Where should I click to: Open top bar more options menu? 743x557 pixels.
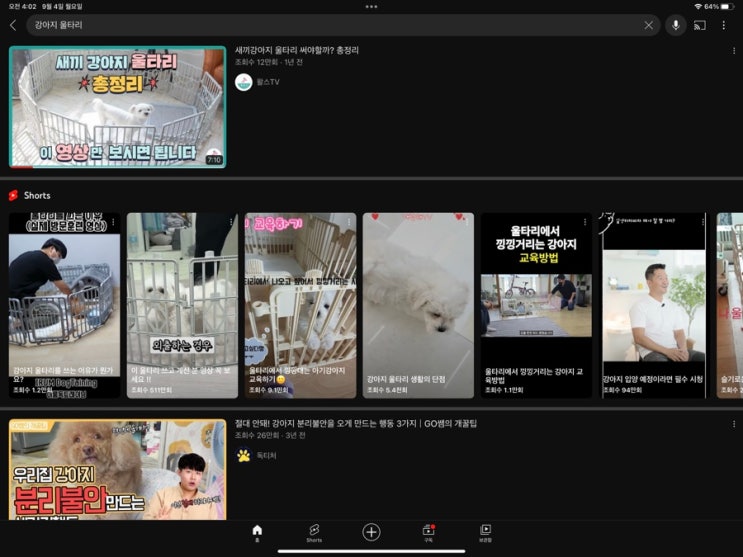pyautogui.click(x=724, y=25)
